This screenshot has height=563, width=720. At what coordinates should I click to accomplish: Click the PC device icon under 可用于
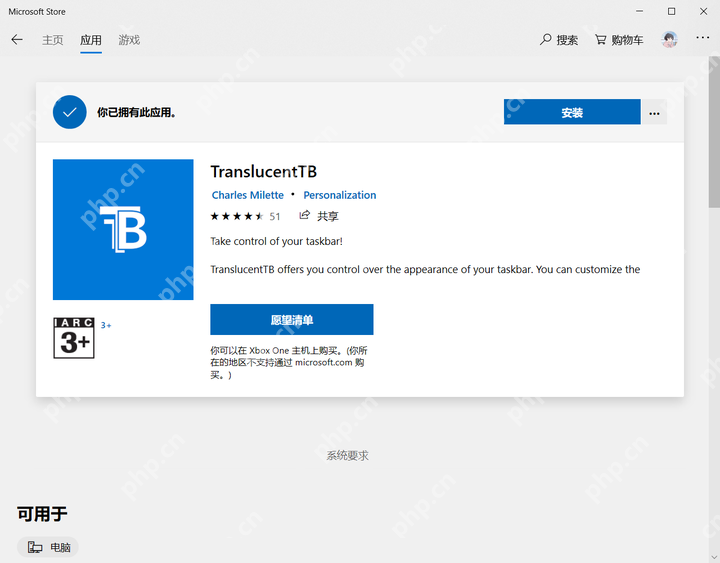(x=35, y=547)
